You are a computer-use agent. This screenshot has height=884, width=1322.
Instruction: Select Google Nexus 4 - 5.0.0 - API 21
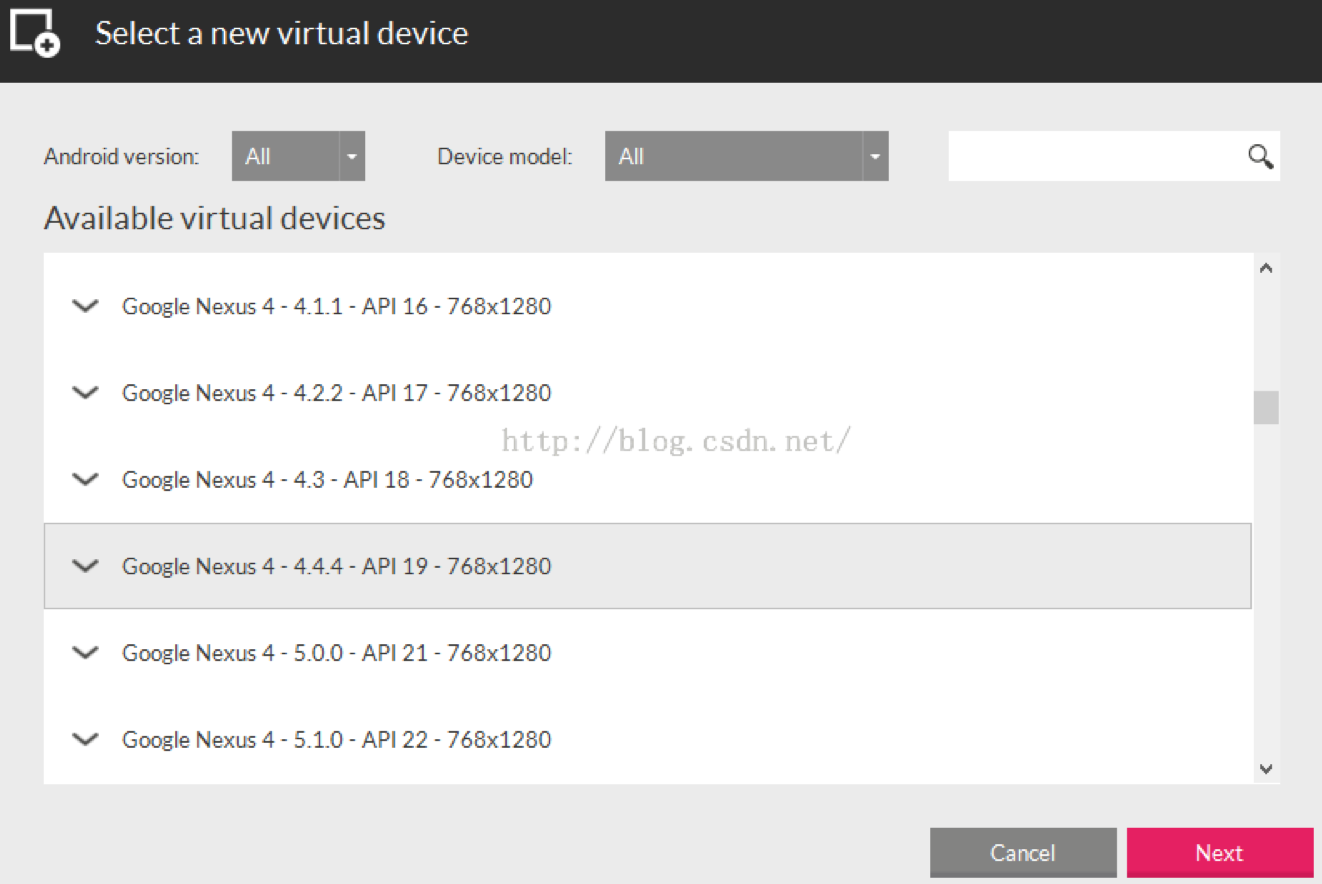(x=648, y=653)
